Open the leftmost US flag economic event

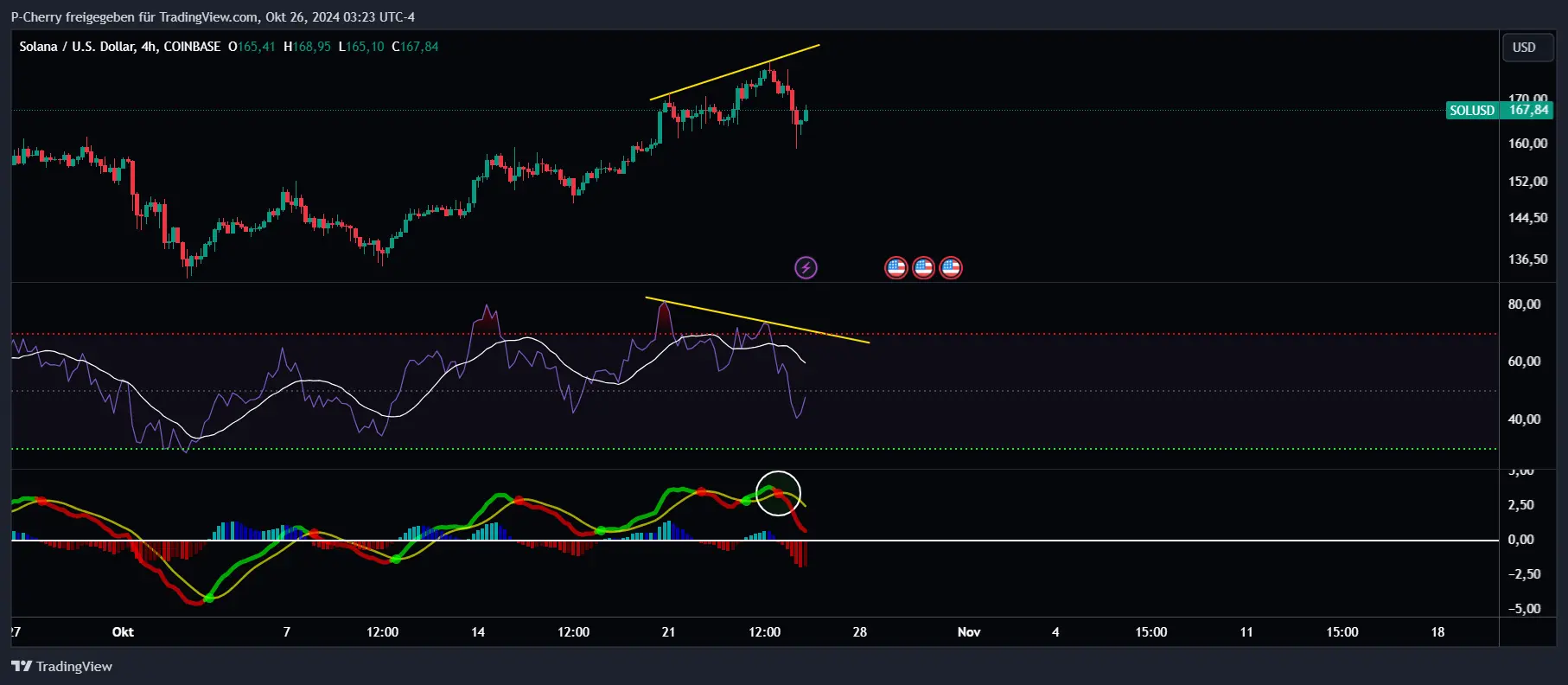896,268
